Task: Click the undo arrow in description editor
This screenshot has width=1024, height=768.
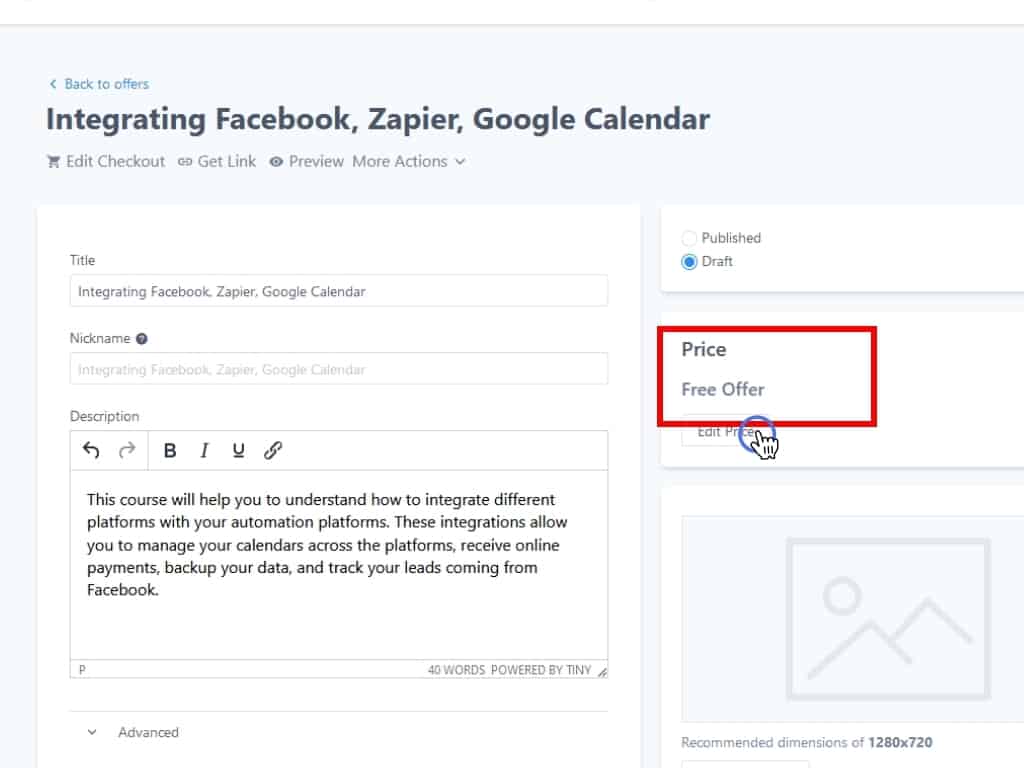Action: (91, 450)
